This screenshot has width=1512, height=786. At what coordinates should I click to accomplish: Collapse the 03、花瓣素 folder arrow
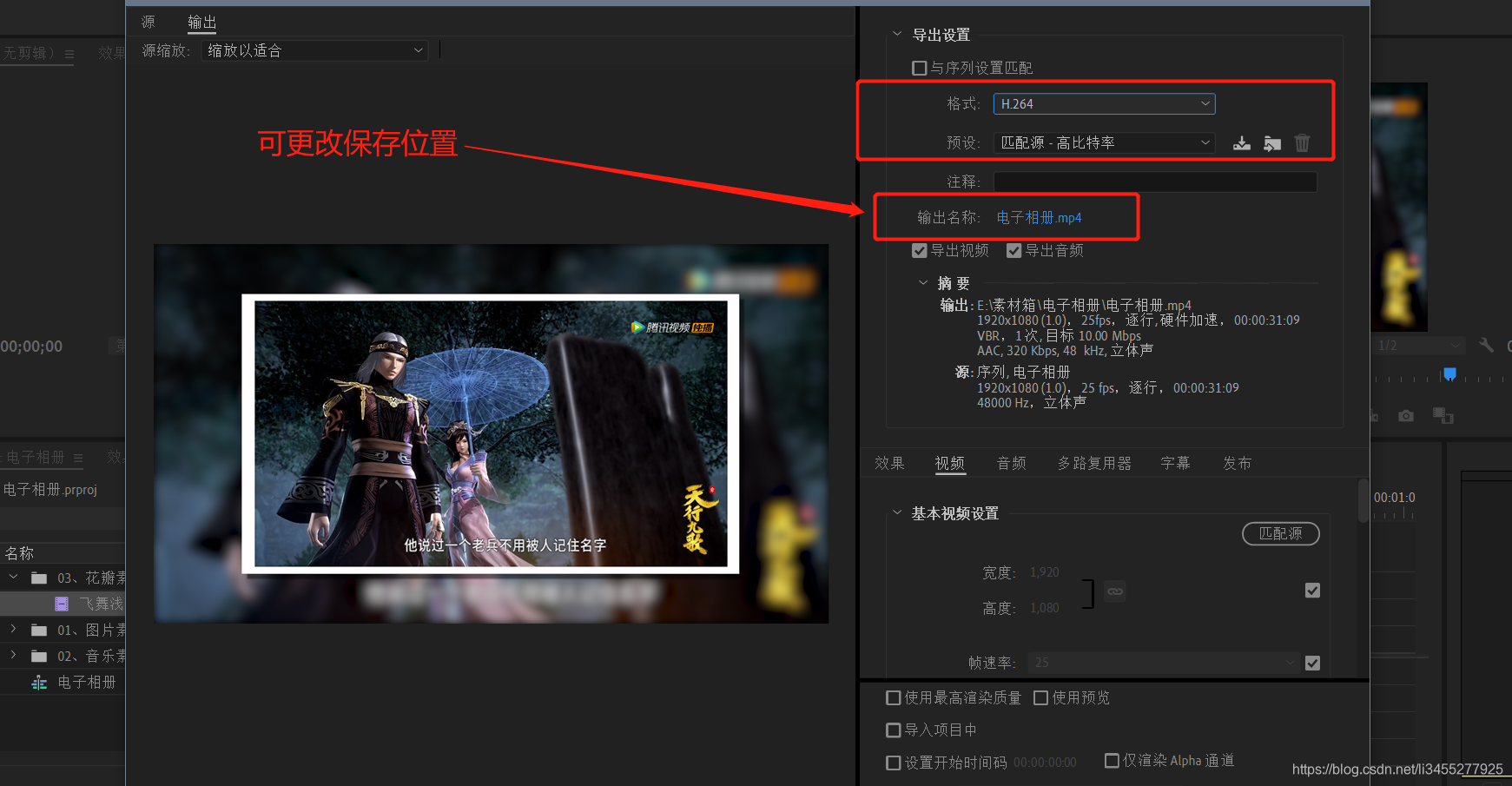click(x=13, y=577)
